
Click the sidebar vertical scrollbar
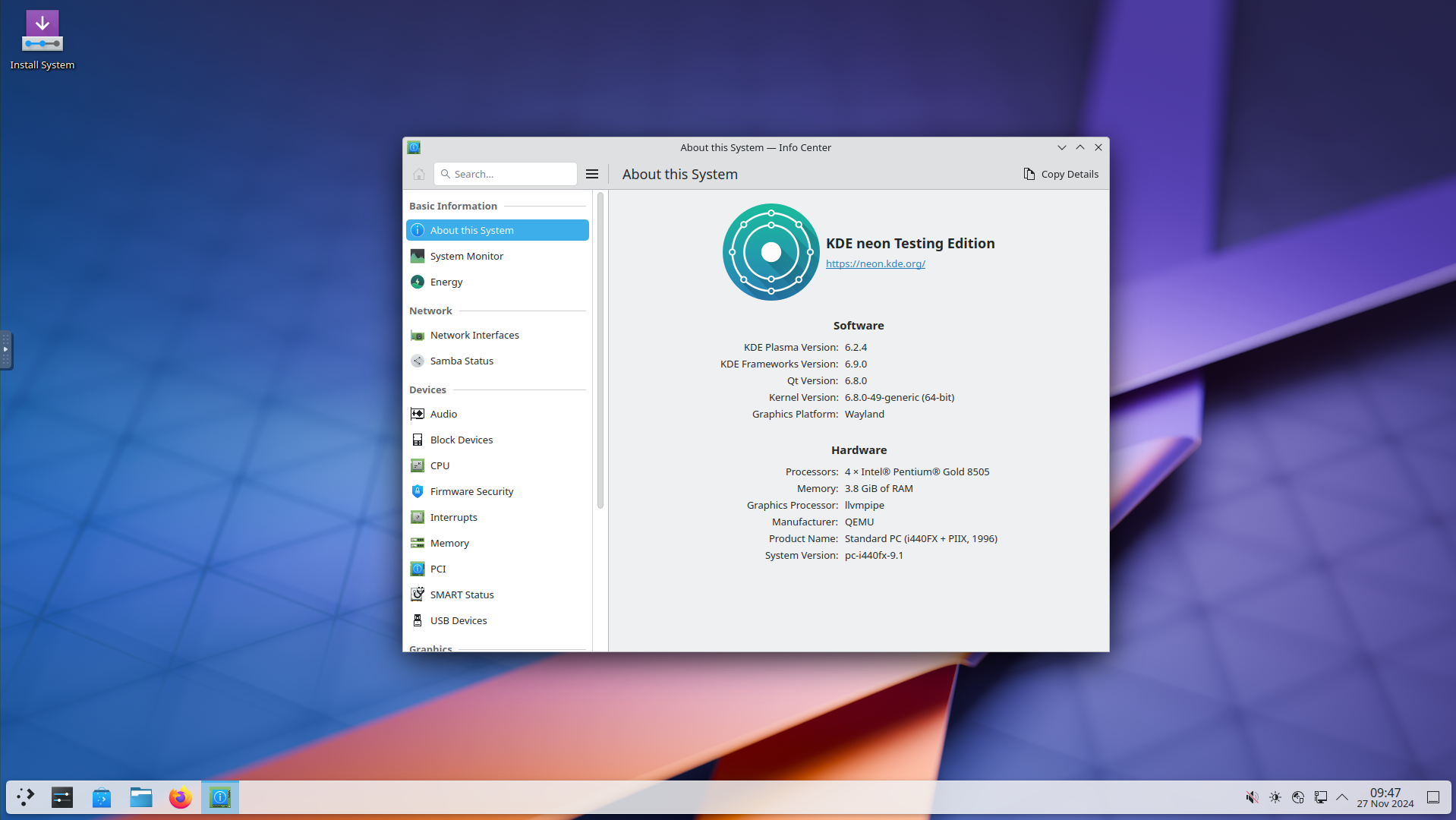click(600, 349)
